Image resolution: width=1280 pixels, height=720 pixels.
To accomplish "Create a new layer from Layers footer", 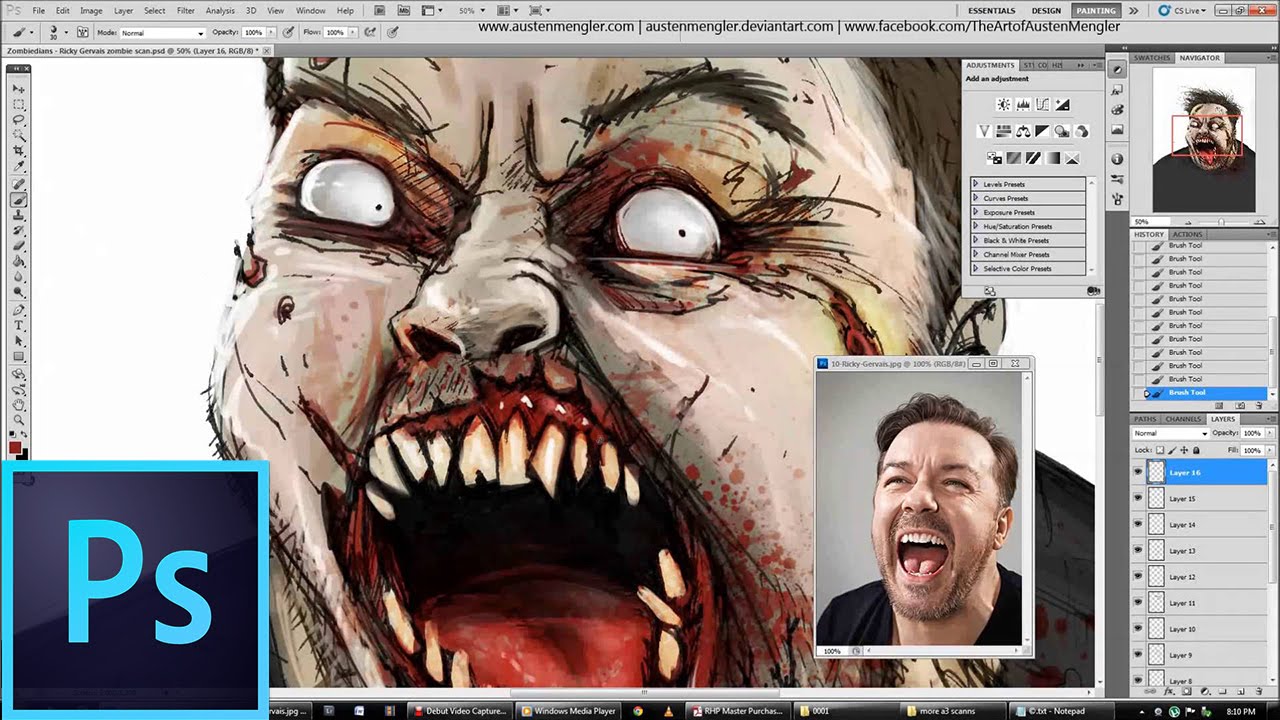I will tap(1242, 691).
